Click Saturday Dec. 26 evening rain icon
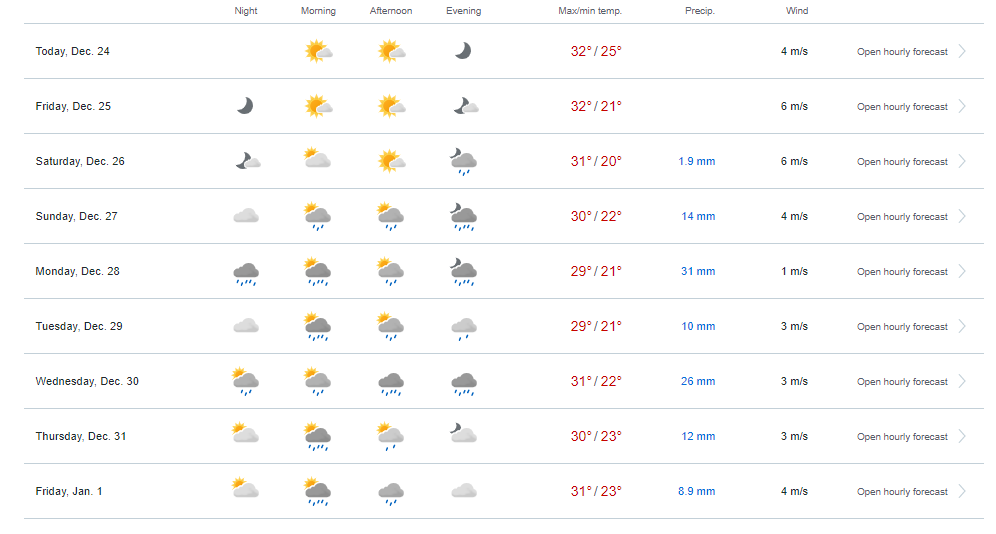This screenshot has width=996, height=534. point(462,161)
